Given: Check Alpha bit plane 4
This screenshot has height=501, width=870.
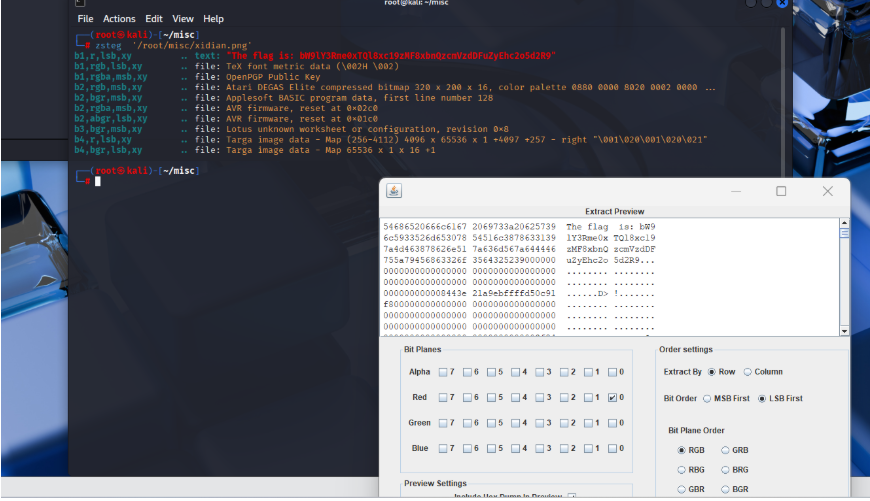Looking at the screenshot, I should click(515, 372).
